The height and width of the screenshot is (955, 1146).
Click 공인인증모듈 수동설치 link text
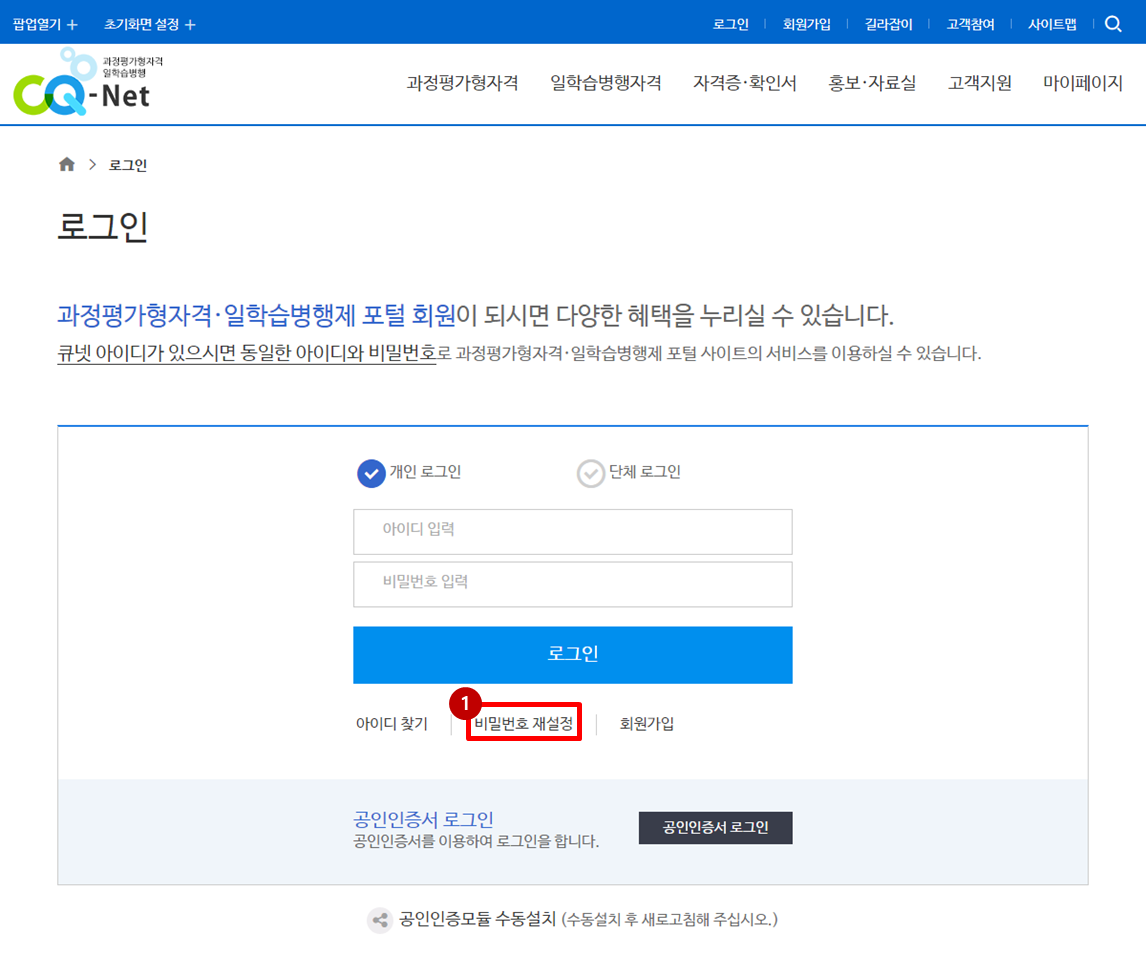[477, 919]
